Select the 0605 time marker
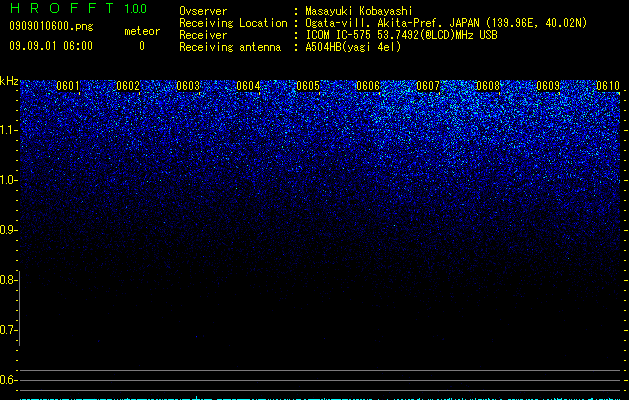 [x=308, y=86]
